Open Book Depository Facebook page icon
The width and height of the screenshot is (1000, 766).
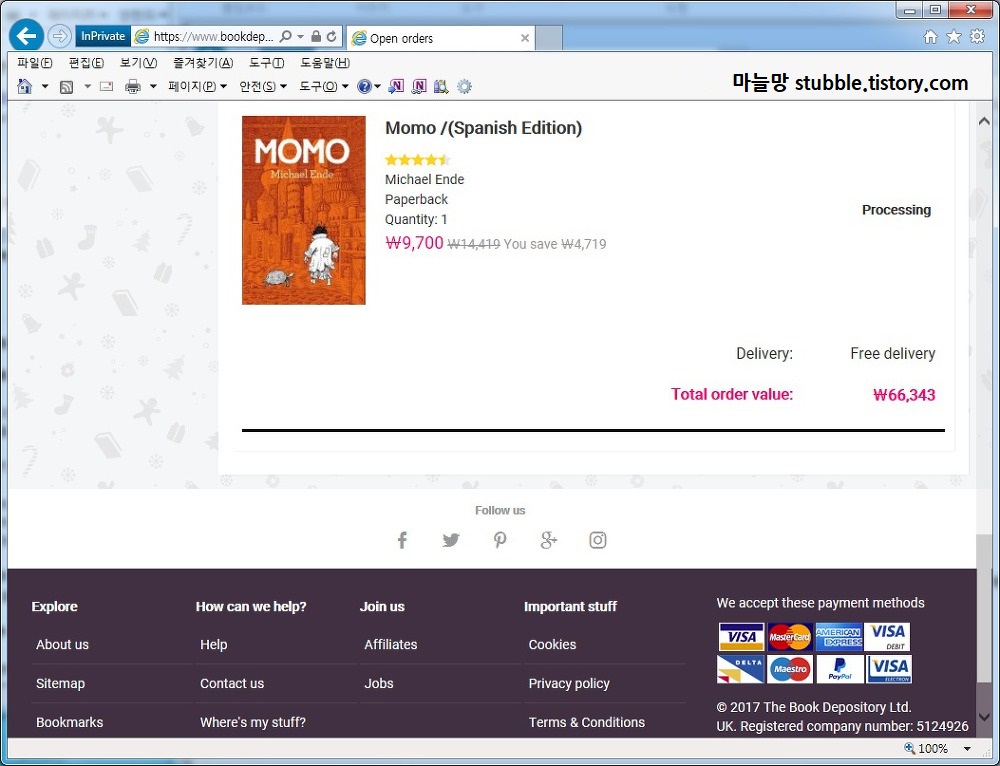(402, 540)
